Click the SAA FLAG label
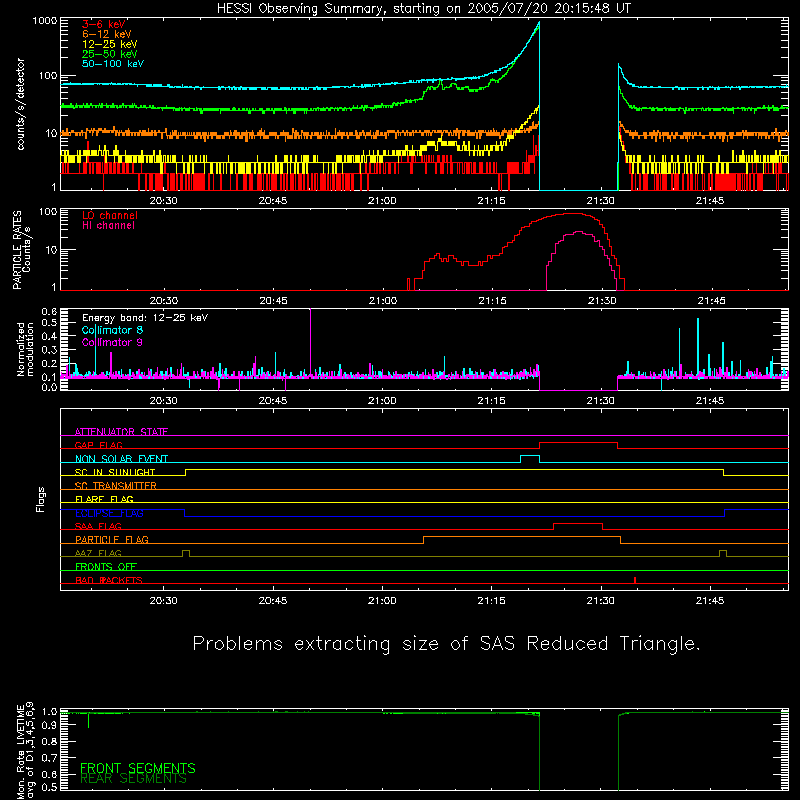Image resolution: width=800 pixels, height=800 pixels. [98, 526]
